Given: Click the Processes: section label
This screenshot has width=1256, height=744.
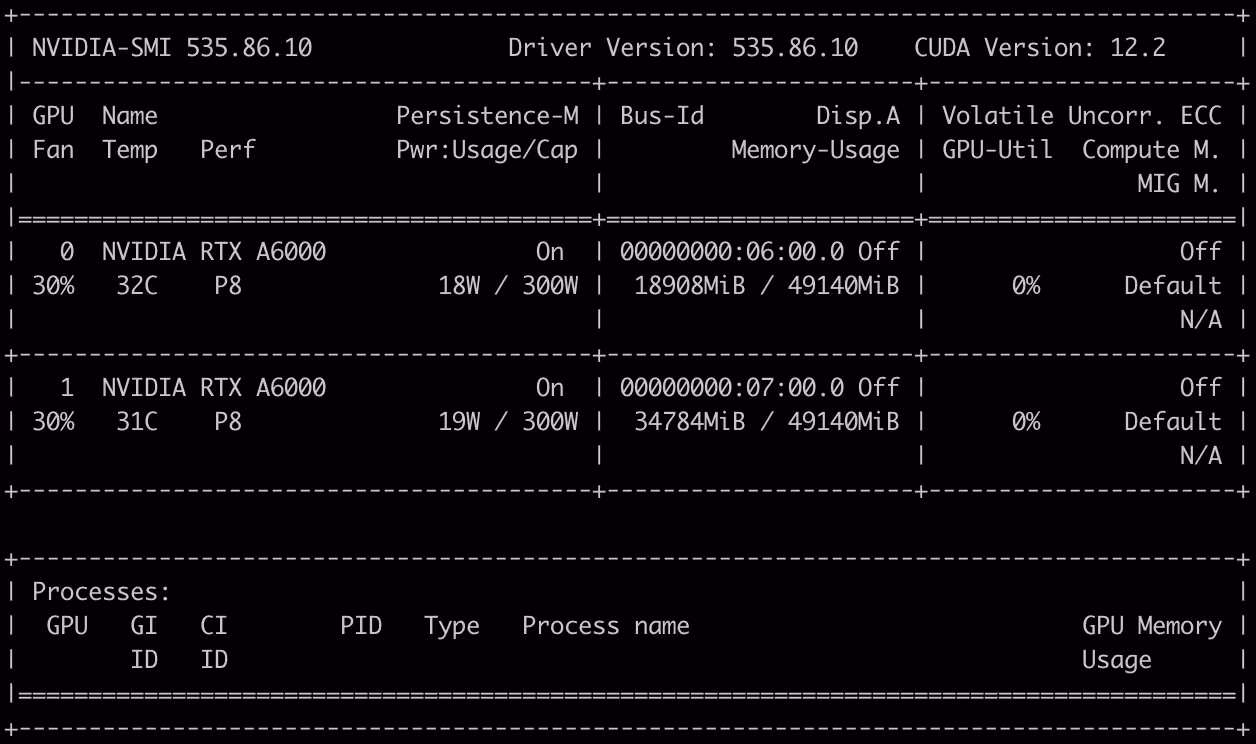Looking at the screenshot, I should [x=101, y=592].
